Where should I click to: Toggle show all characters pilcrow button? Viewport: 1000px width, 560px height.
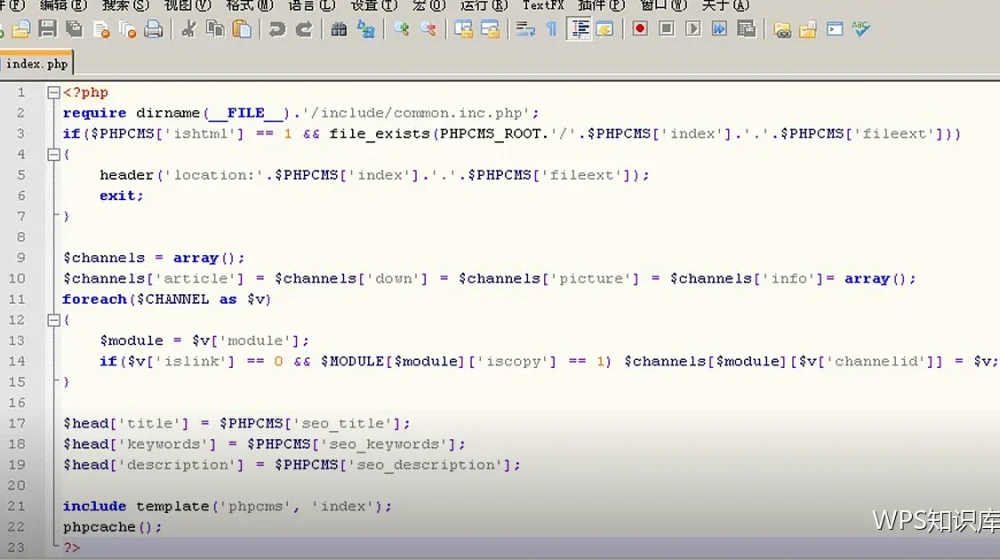tap(552, 29)
